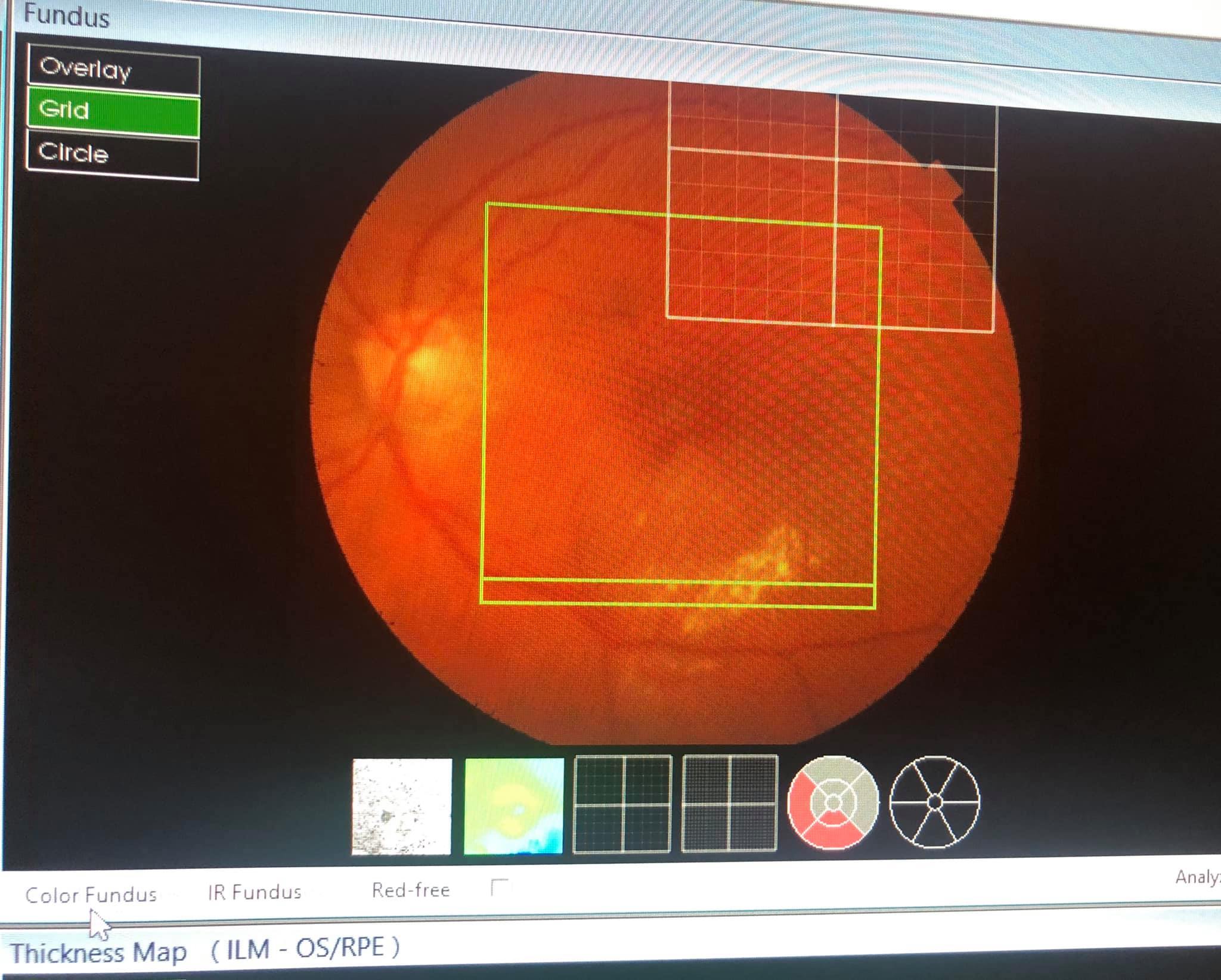The width and height of the screenshot is (1221, 980).
Task: Open the white speckled shadowgram thumbnail
Action: point(402,806)
